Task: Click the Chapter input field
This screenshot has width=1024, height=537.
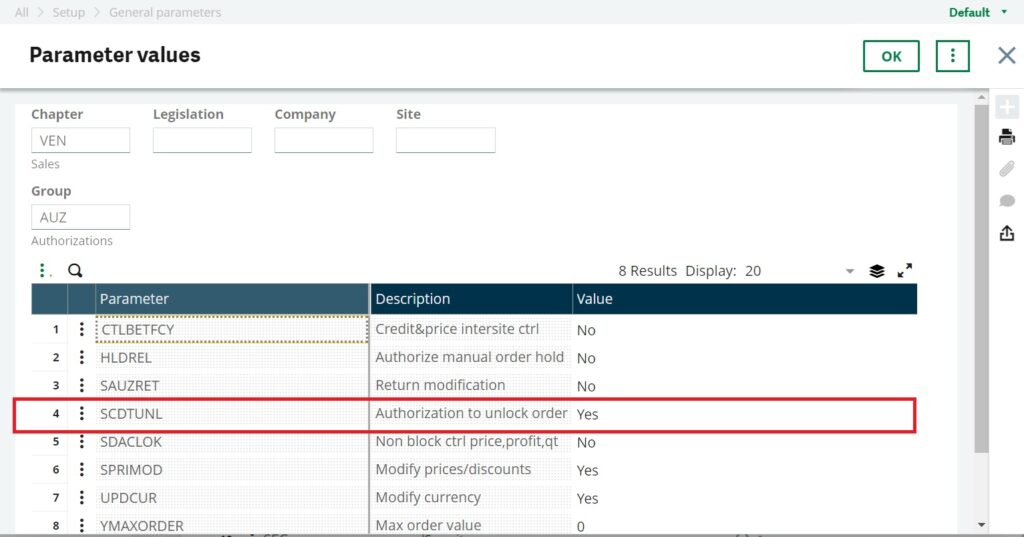Action: (80, 140)
